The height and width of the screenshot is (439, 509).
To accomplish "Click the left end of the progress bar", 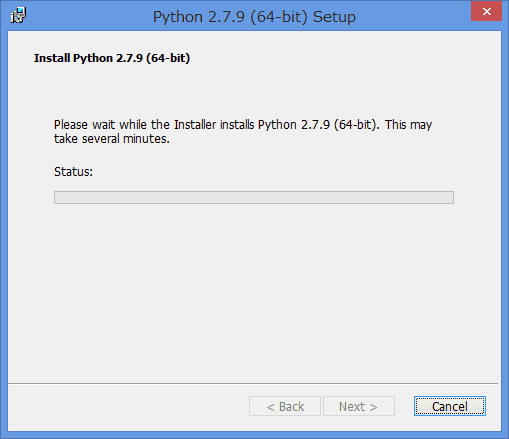I will click(58, 197).
